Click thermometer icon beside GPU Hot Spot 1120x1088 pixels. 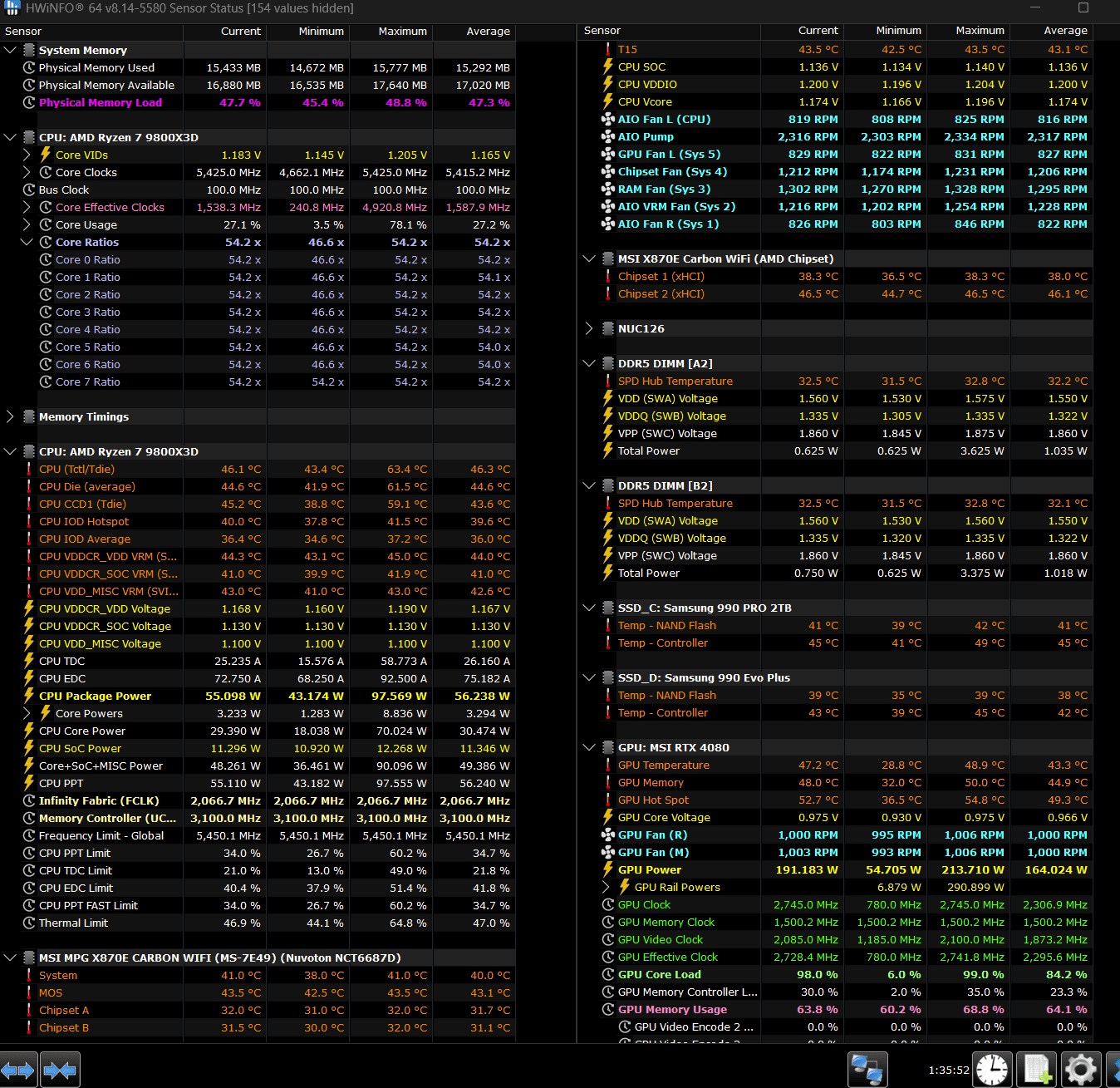608,800
